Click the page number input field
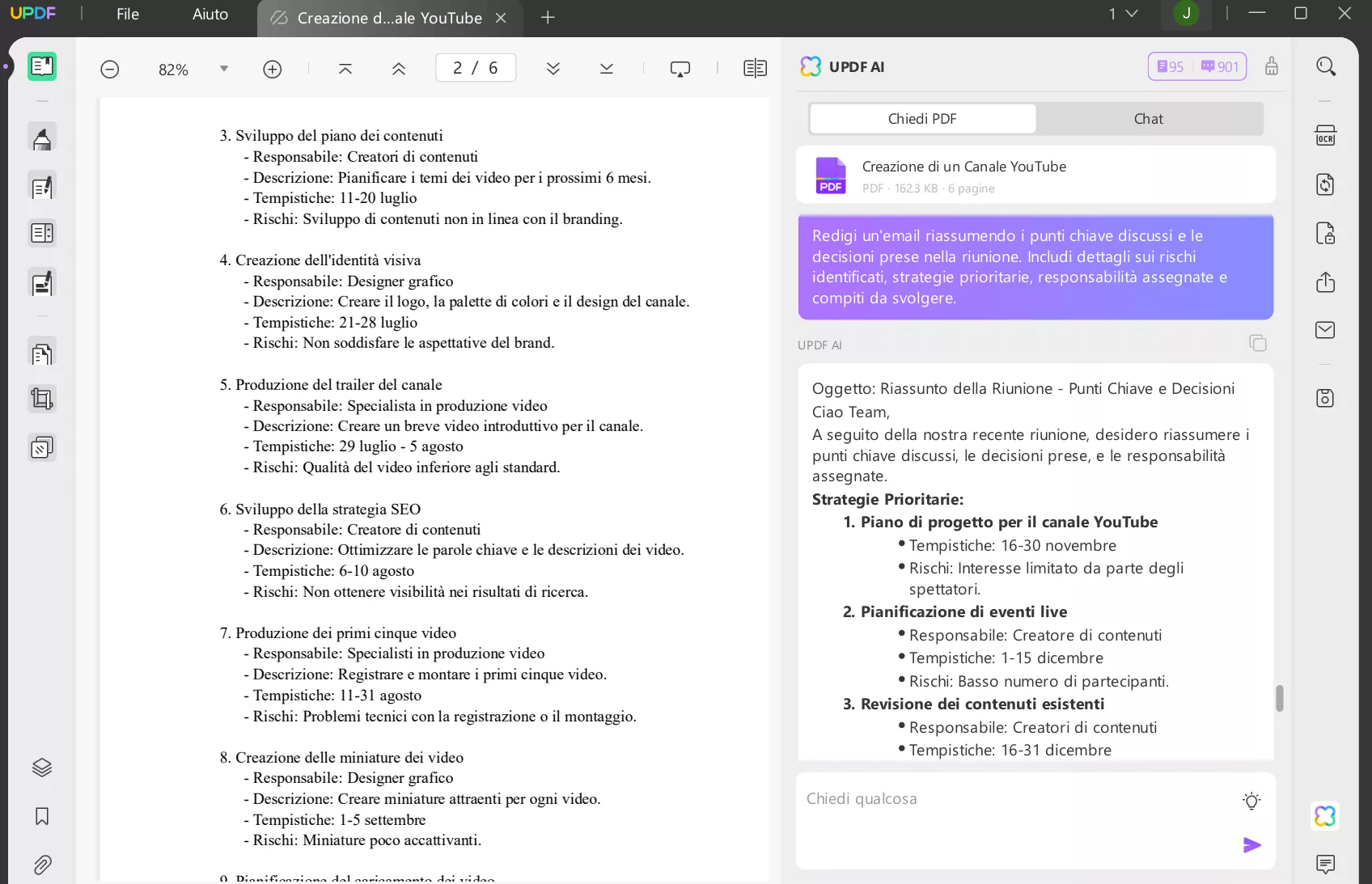Image resolution: width=1372 pixels, height=884 pixels. tap(476, 68)
